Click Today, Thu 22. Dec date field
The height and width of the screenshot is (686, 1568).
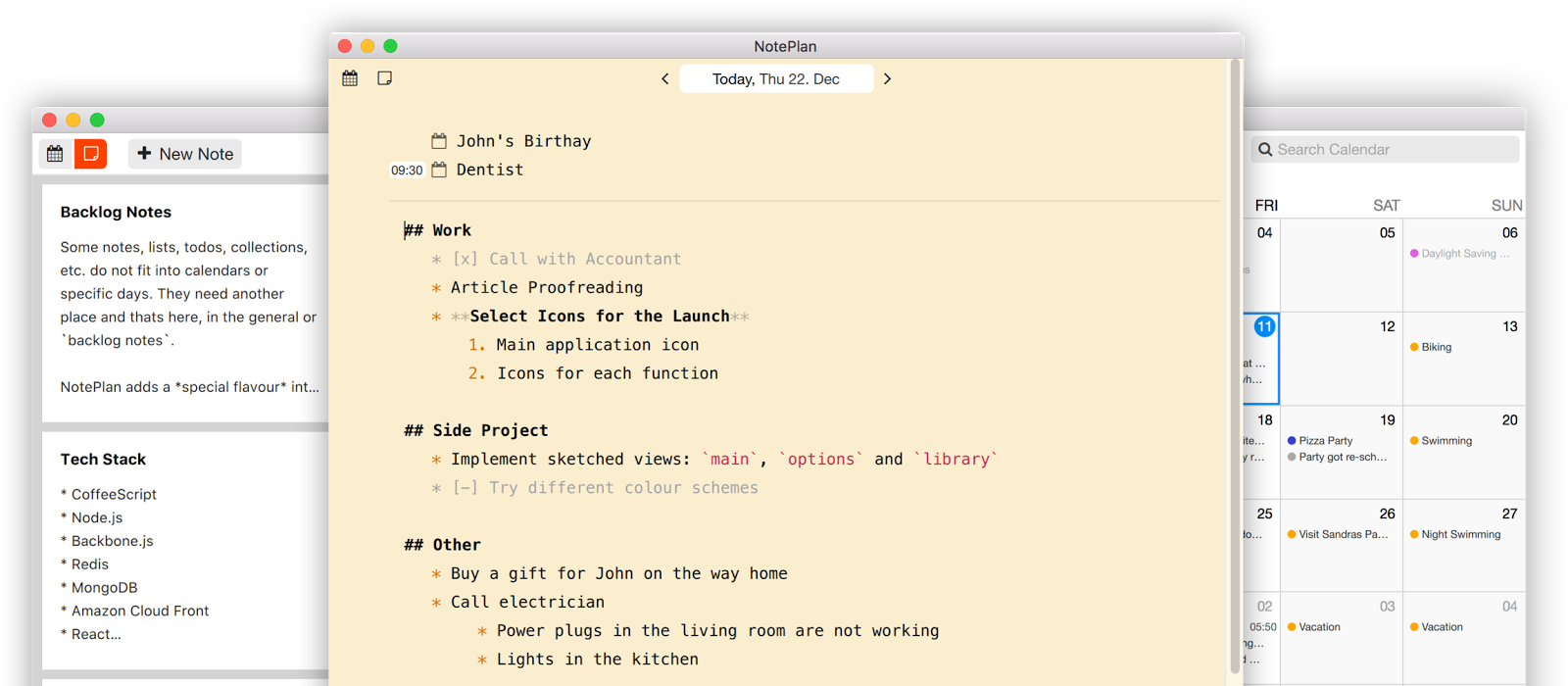[776, 78]
